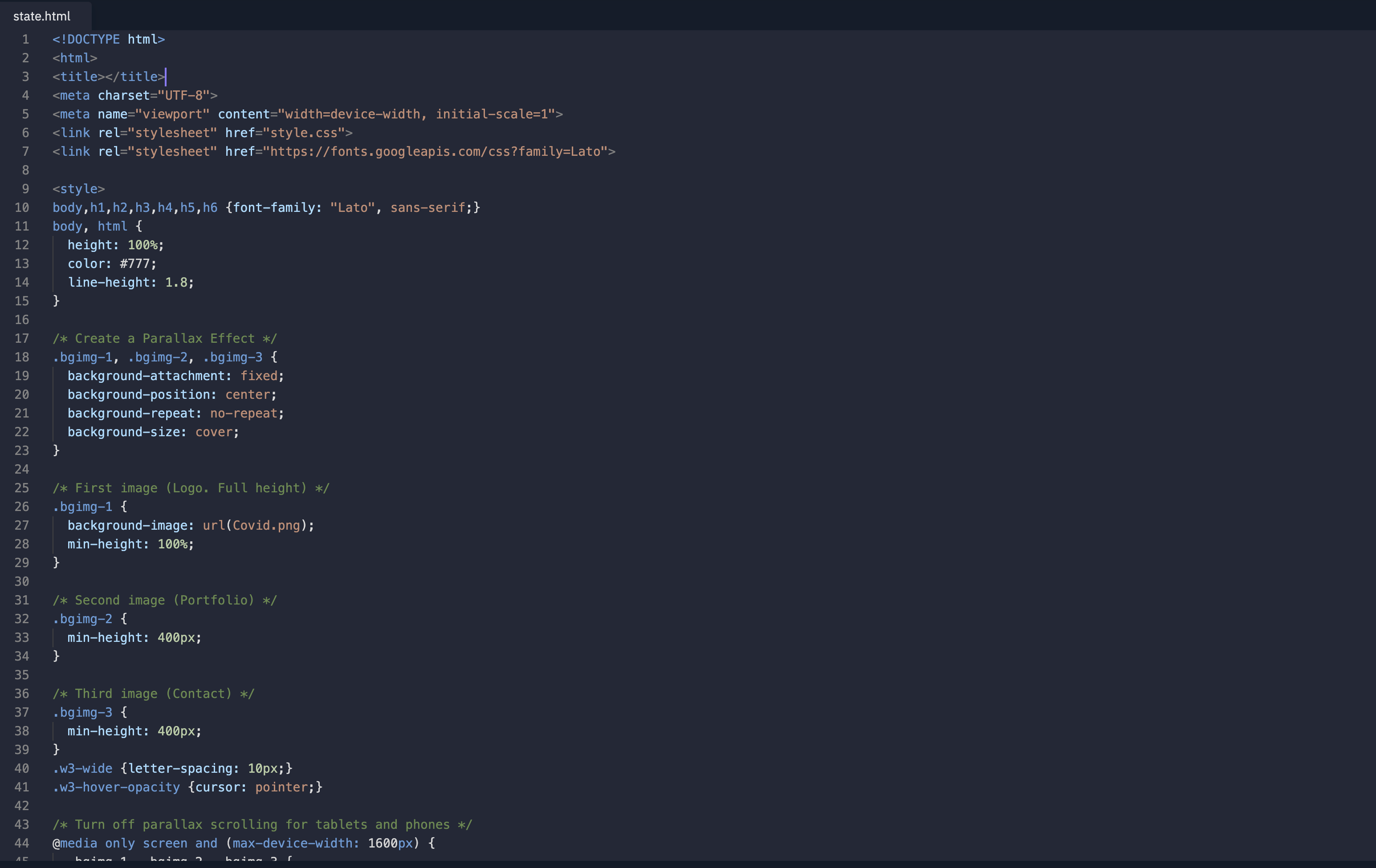This screenshot has height=868, width=1376.
Task: Click line number 18 in the gutter
Action: pos(22,357)
